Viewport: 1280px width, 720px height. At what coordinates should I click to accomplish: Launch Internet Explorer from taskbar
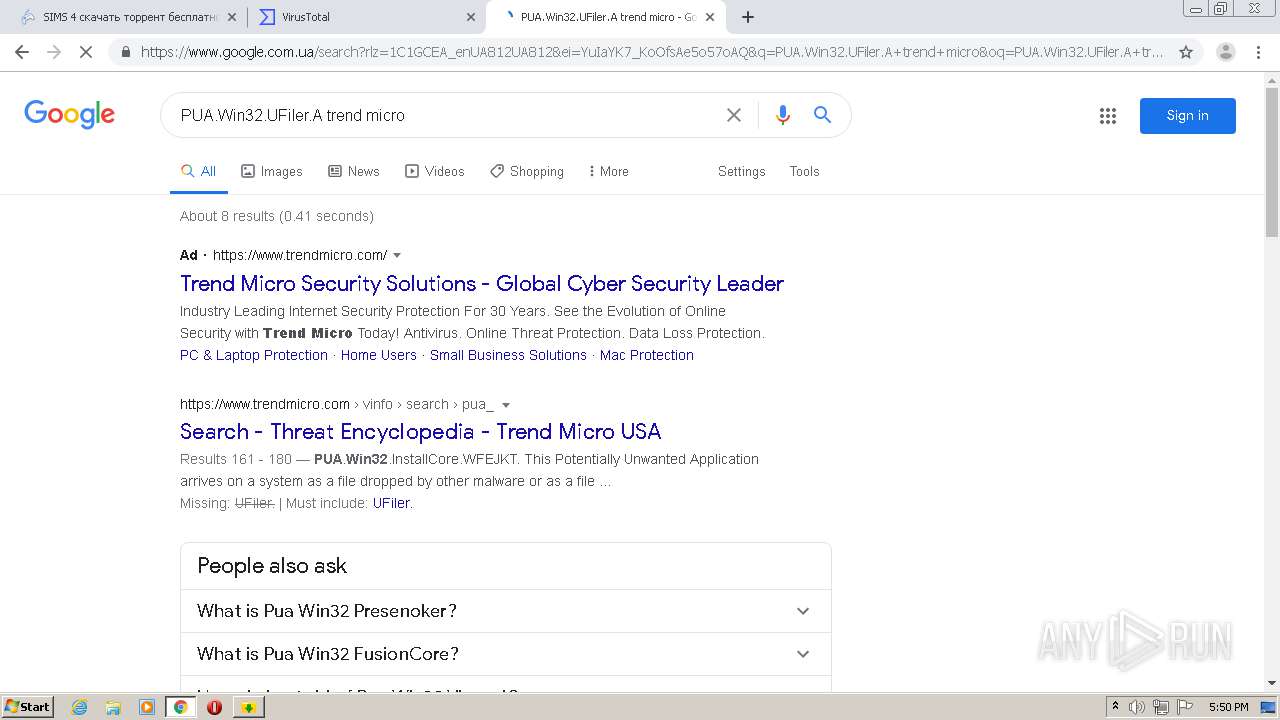click(x=79, y=707)
